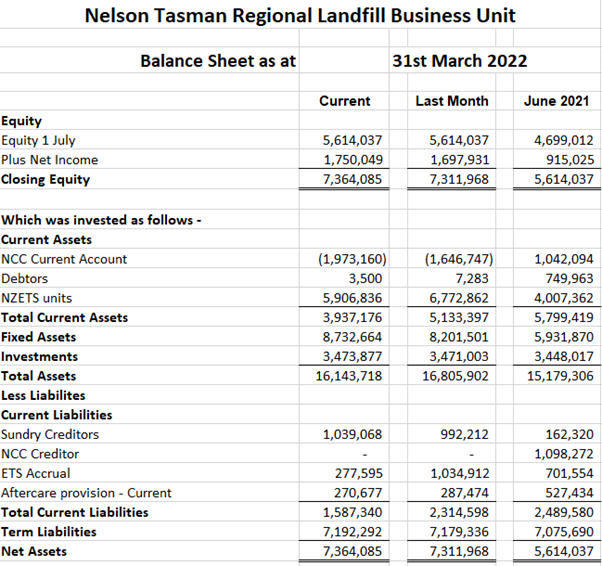This screenshot has width=602, height=566.
Task: Click the June 2021 total 5,799,419
Action: pos(564,318)
